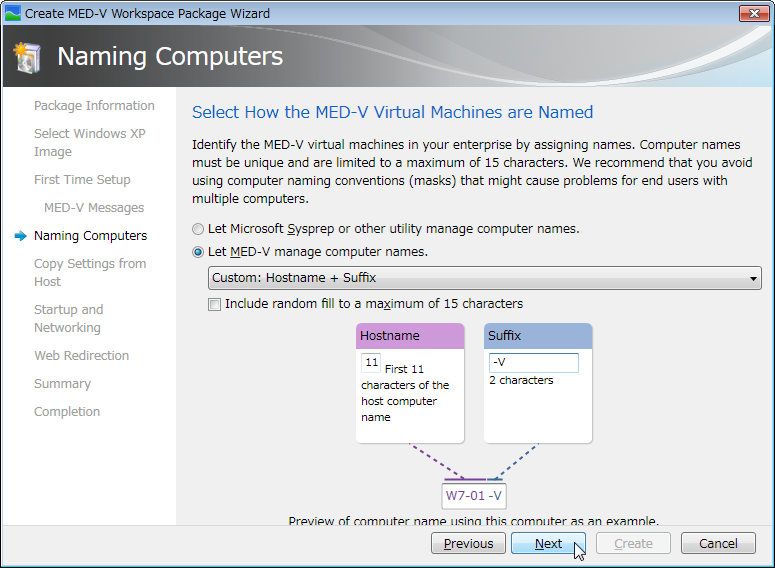The height and width of the screenshot is (568, 775).
Task: Jump to Summary step
Action: coord(62,384)
